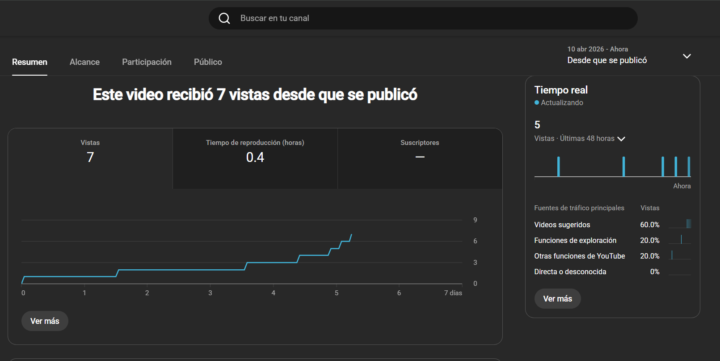This screenshot has height=361, width=720.
Task: Focus the 'Buscar en tu canal' search field
Action: 423,18
